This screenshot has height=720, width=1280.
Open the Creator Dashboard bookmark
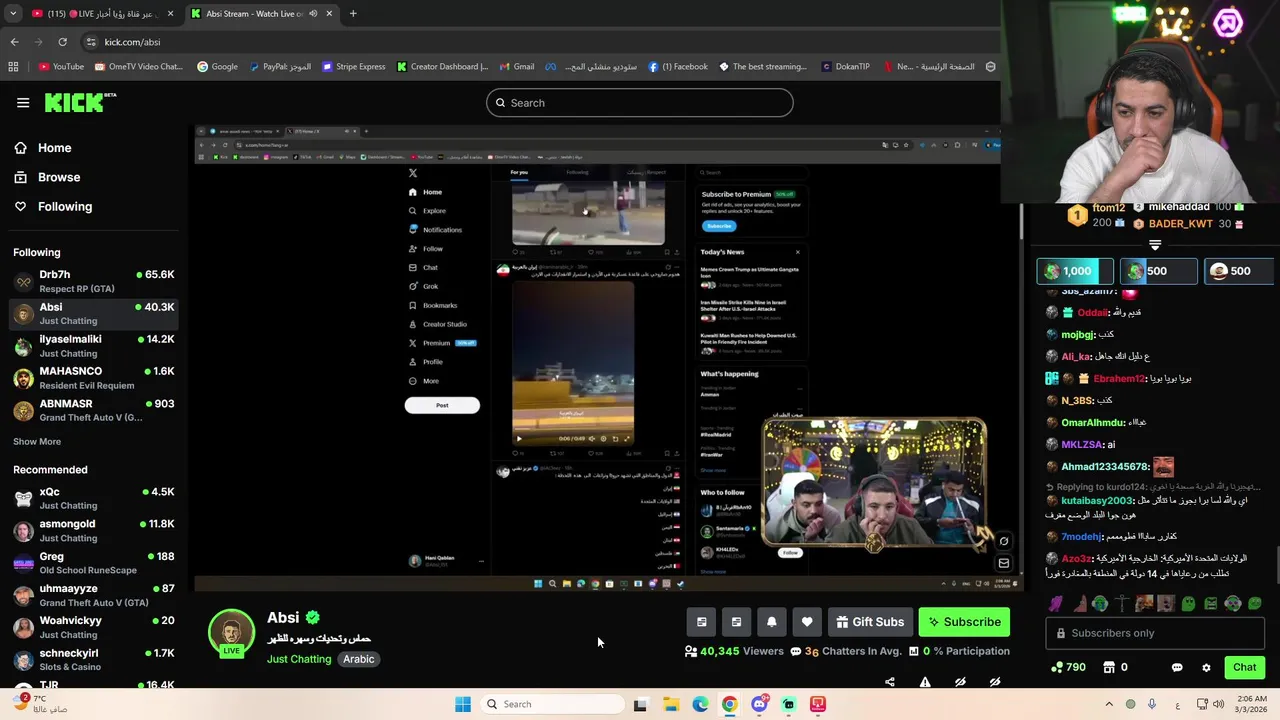(x=442, y=67)
